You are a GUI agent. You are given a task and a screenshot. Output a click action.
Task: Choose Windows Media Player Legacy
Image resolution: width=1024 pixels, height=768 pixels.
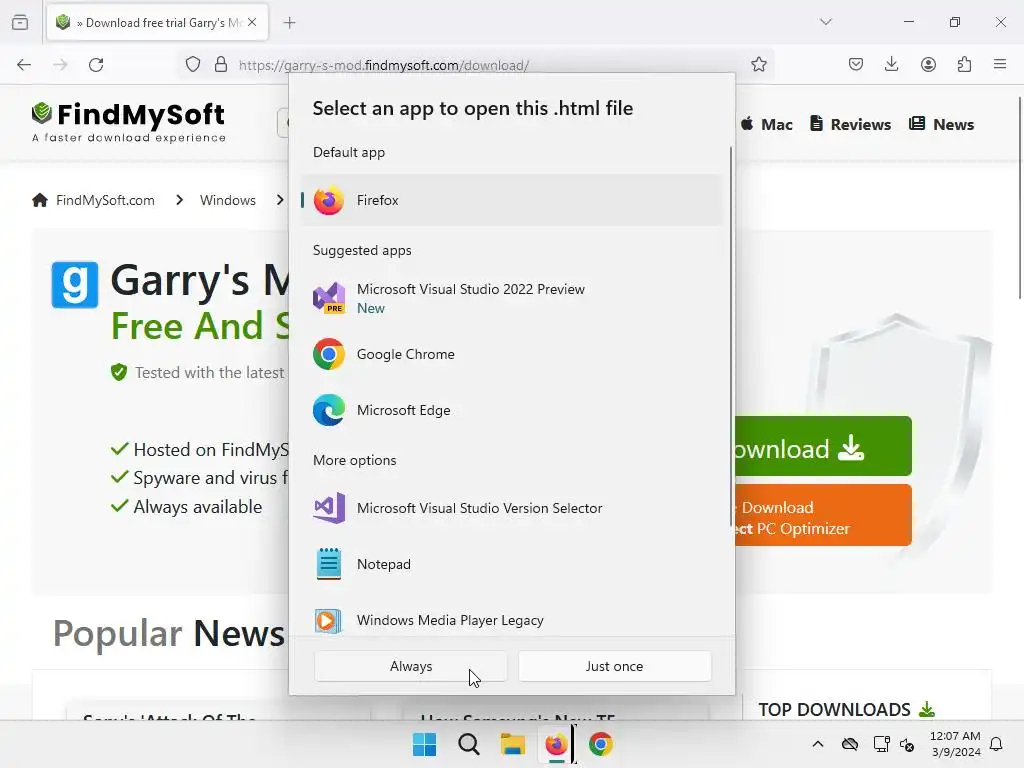pos(511,620)
